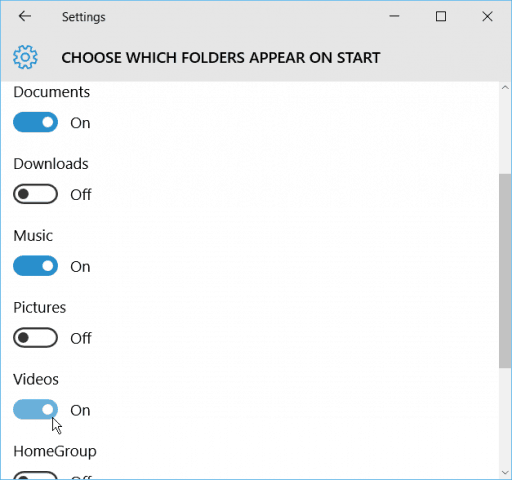512x480 pixels.
Task: Switch off the Videos toggle
Action: [35, 410]
